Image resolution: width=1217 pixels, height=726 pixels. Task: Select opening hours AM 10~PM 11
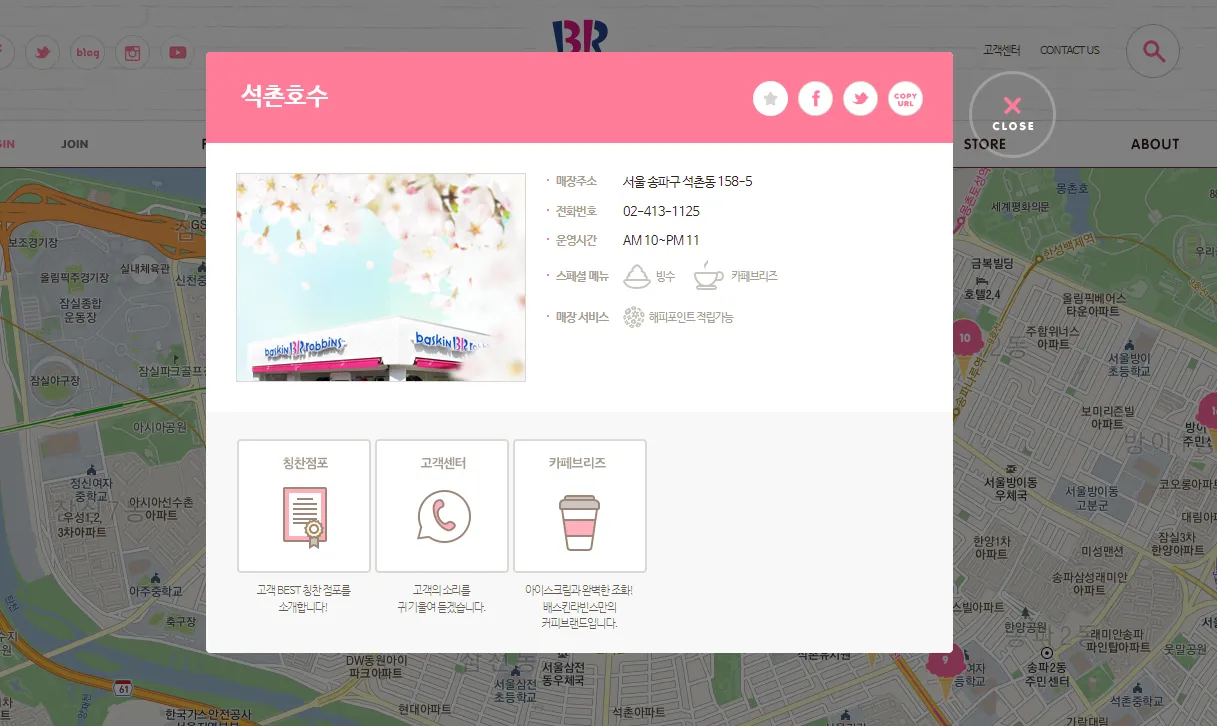pos(661,240)
